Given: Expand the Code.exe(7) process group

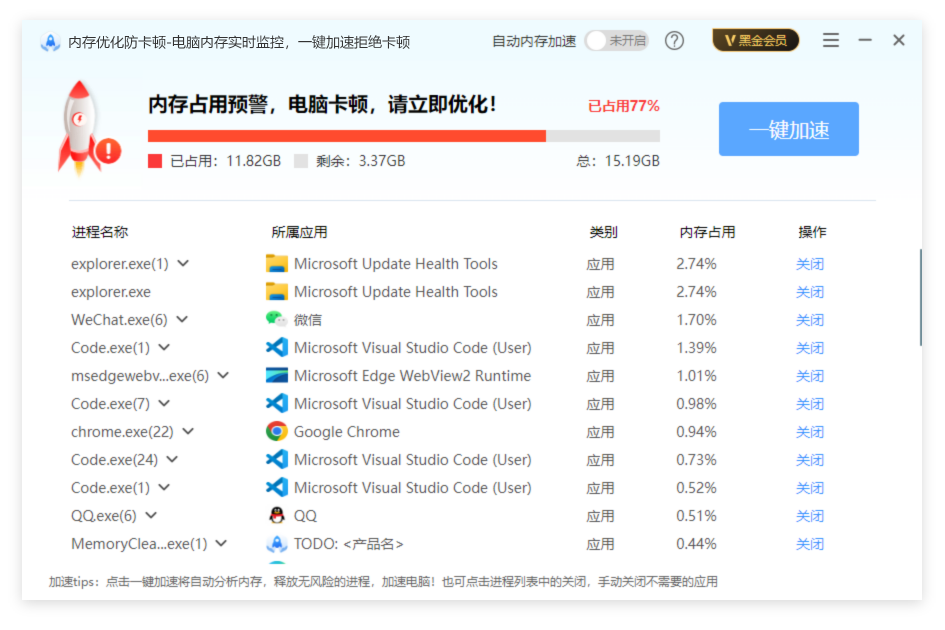Looking at the screenshot, I should 164,403.
